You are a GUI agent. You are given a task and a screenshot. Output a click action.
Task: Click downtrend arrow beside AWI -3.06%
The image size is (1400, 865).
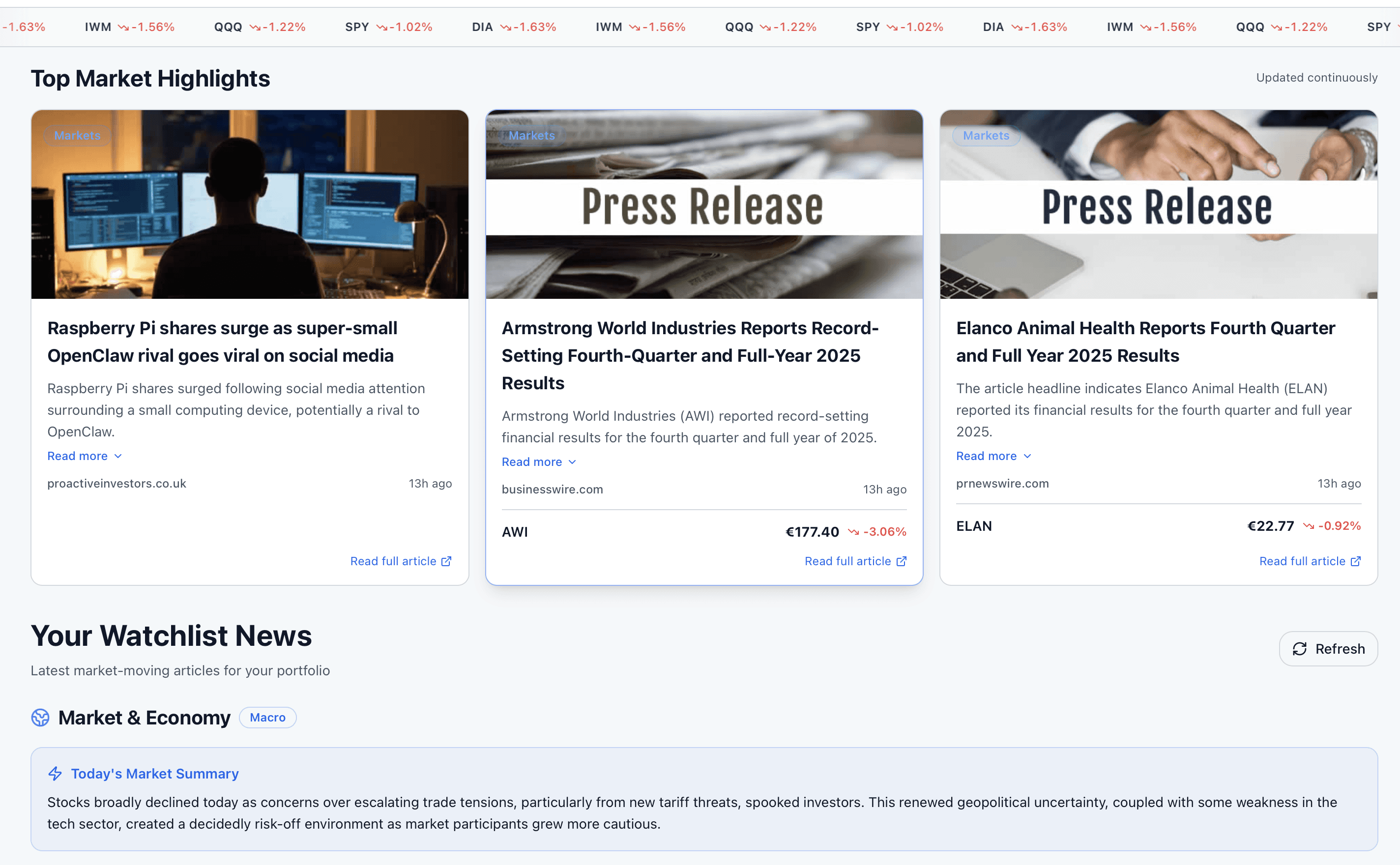pos(853,532)
